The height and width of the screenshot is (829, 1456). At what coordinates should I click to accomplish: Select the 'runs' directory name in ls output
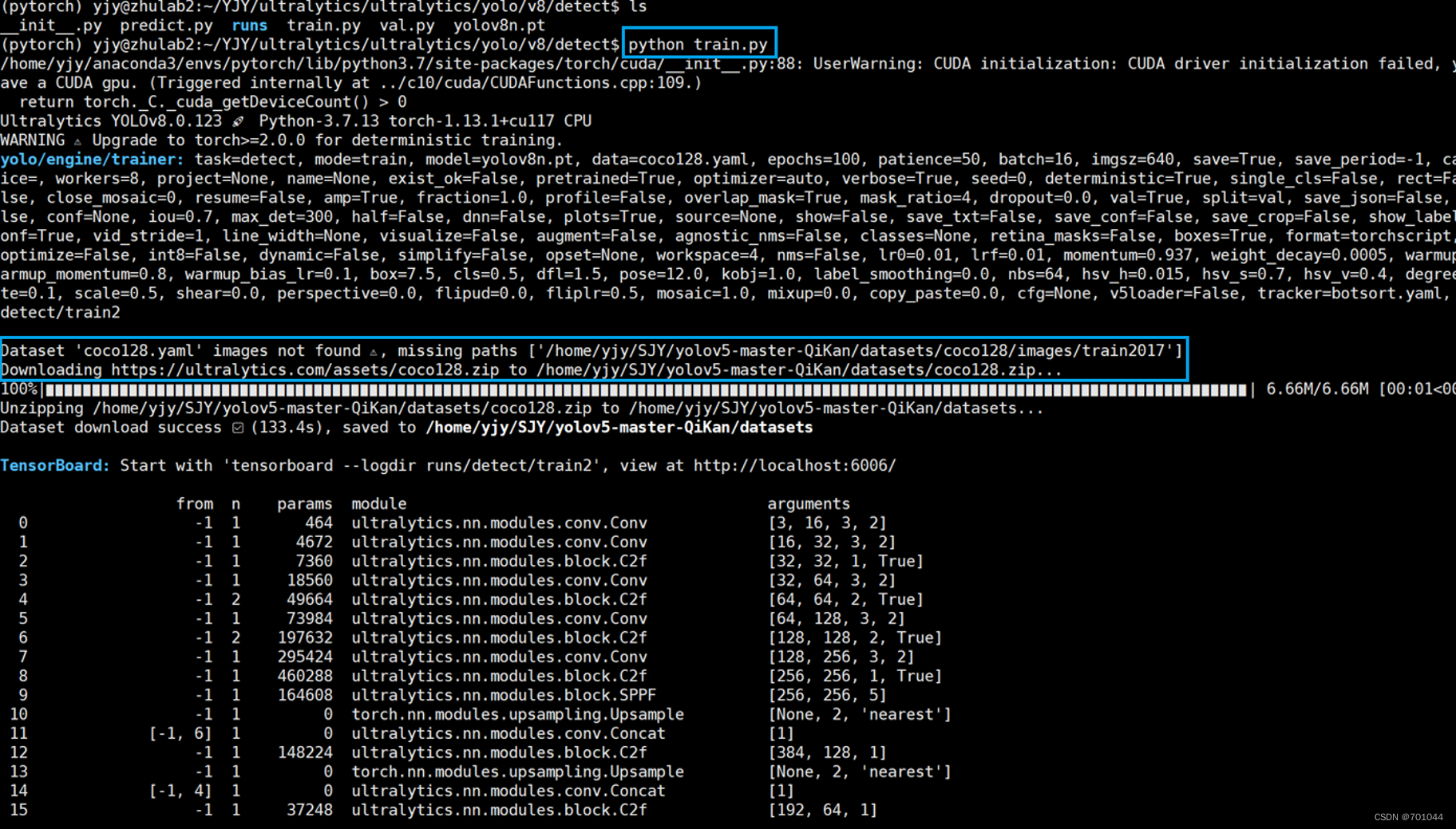coord(249,26)
